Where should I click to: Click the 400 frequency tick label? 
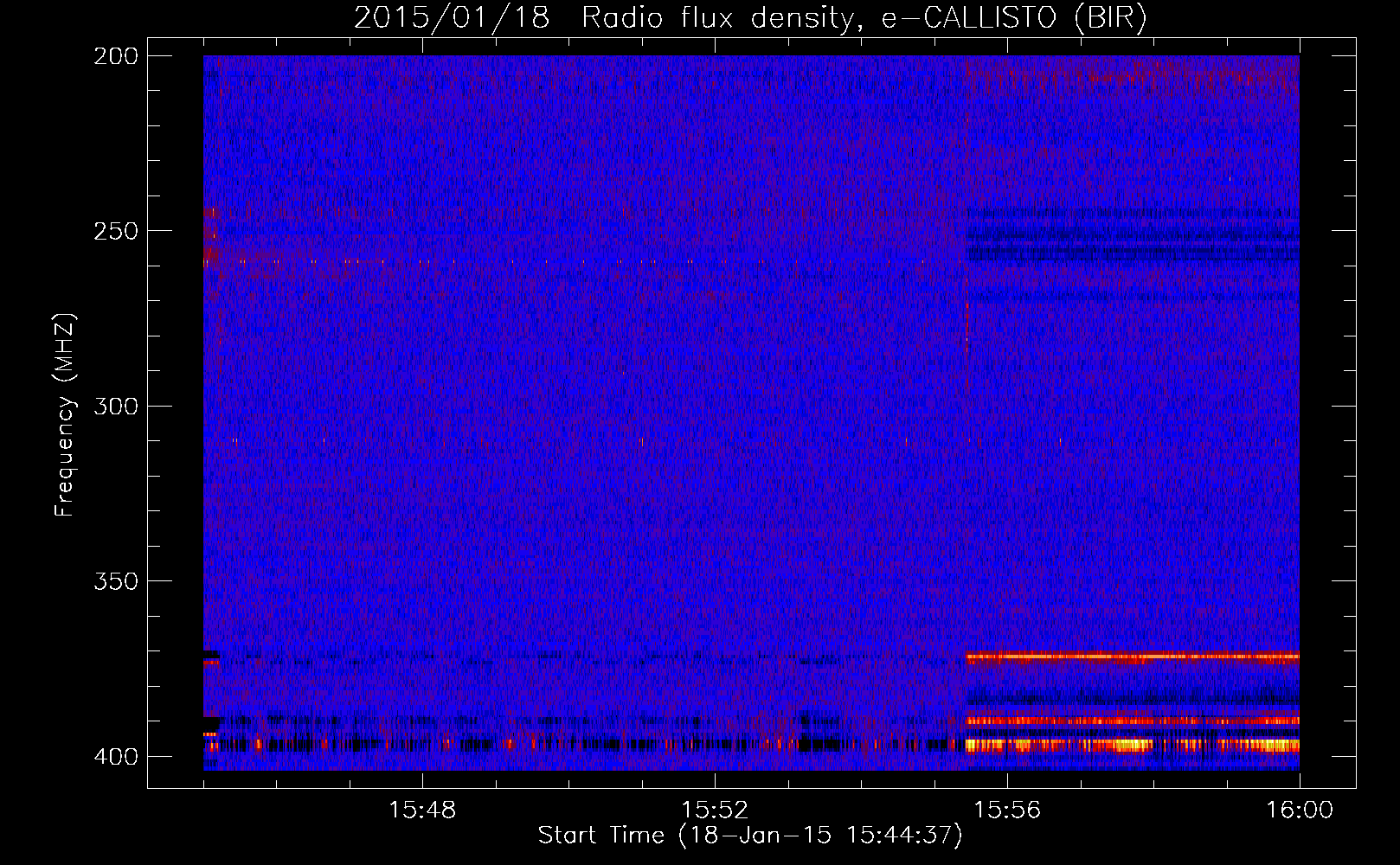115,756
